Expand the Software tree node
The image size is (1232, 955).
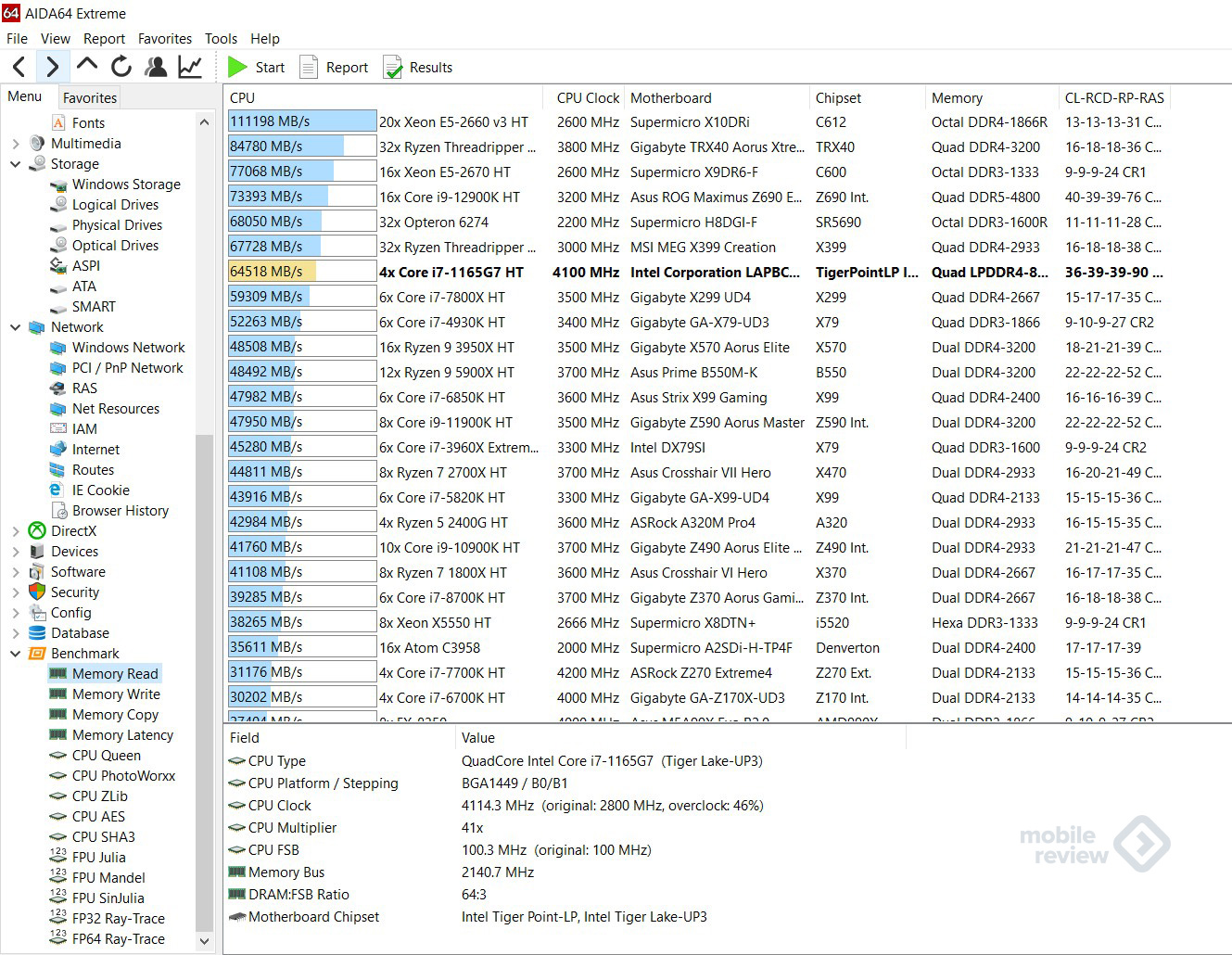point(15,572)
